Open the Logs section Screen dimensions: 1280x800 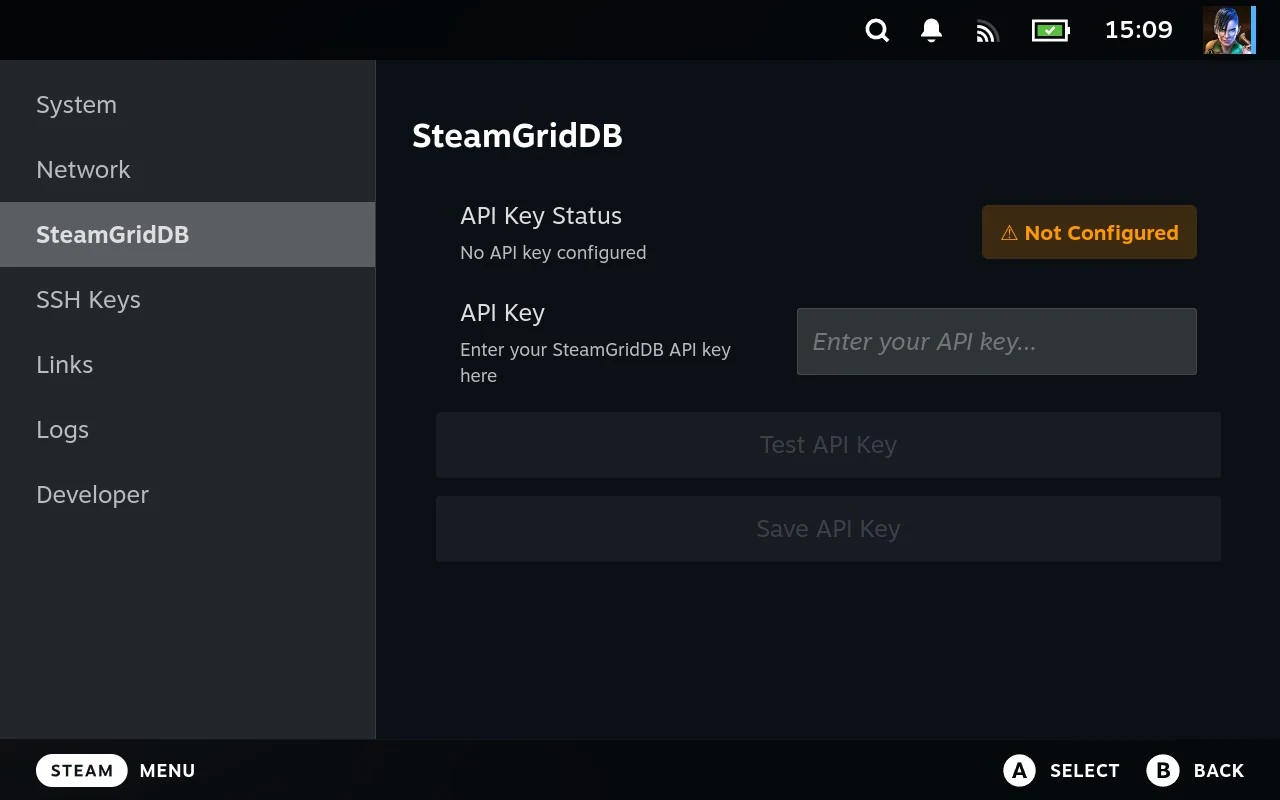pos(188,430)
